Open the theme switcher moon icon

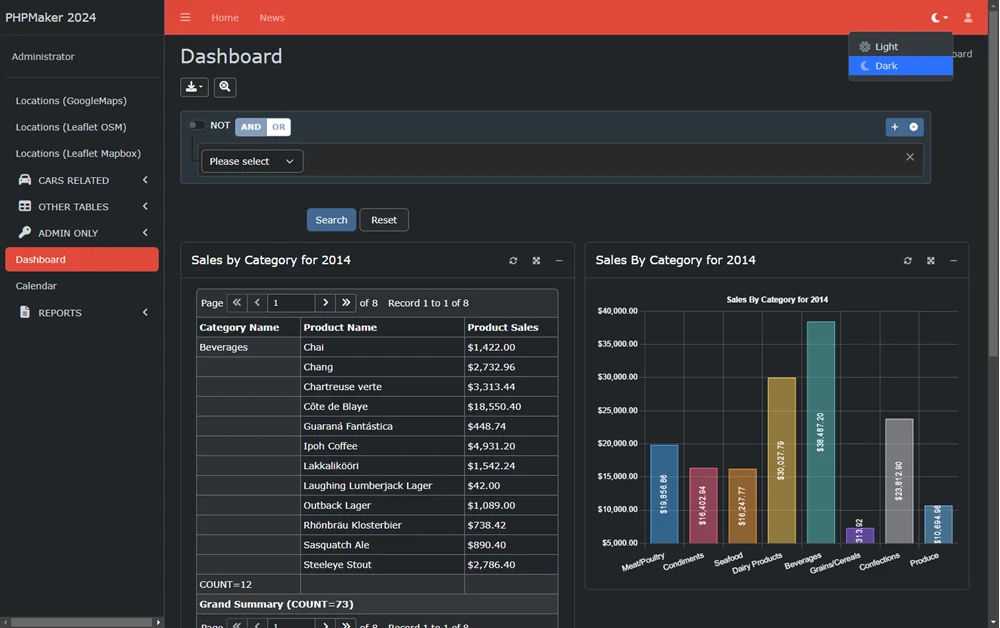939,17
